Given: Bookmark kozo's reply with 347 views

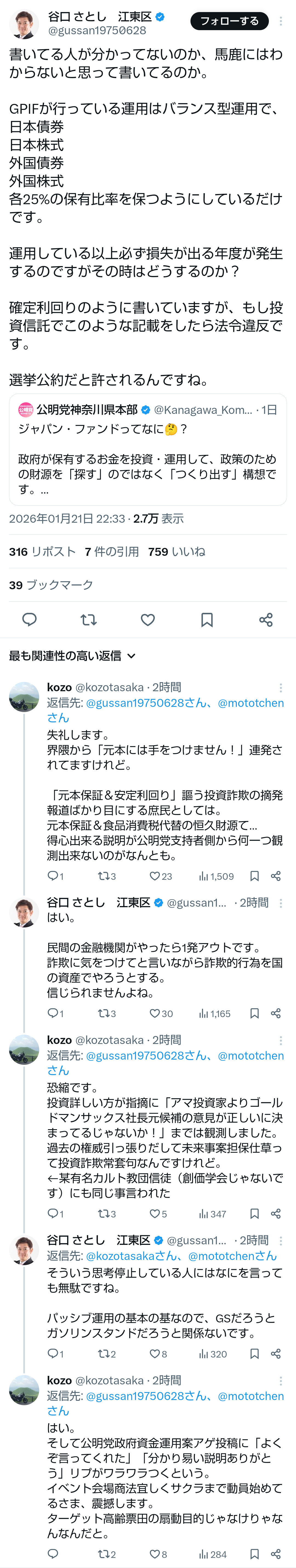Looking at the screenshot, I should (255, 1214).
